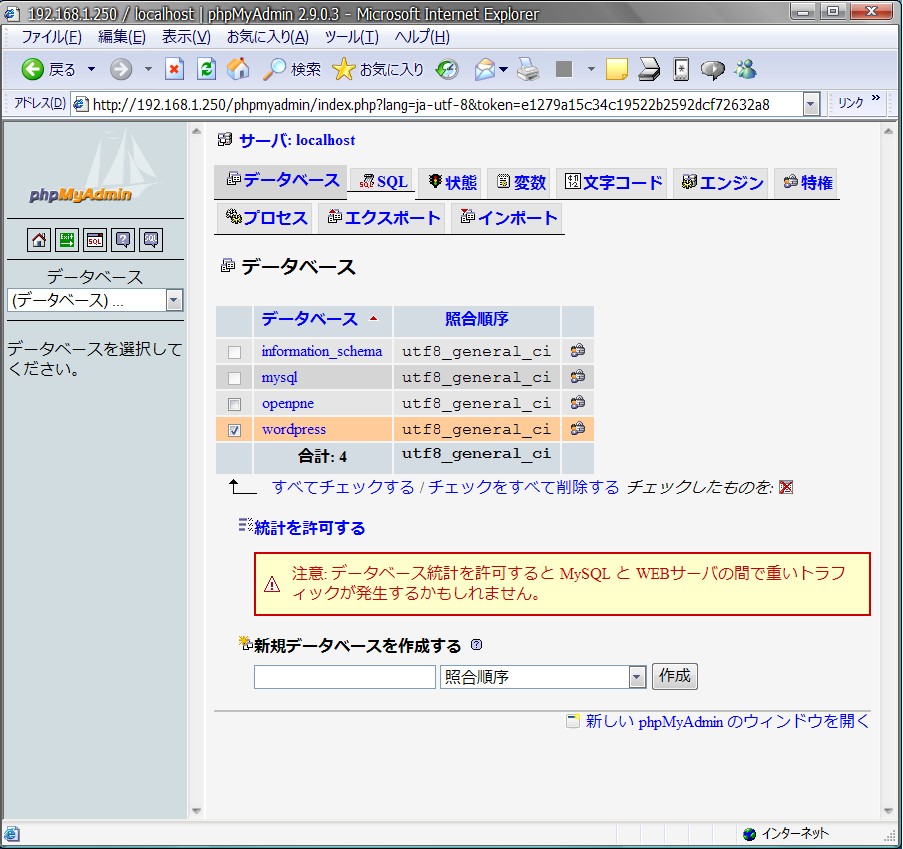This screenshot has width=903, height=849.
Task: Expand the リンク links bar chevron
Action: tap(876, 98)
